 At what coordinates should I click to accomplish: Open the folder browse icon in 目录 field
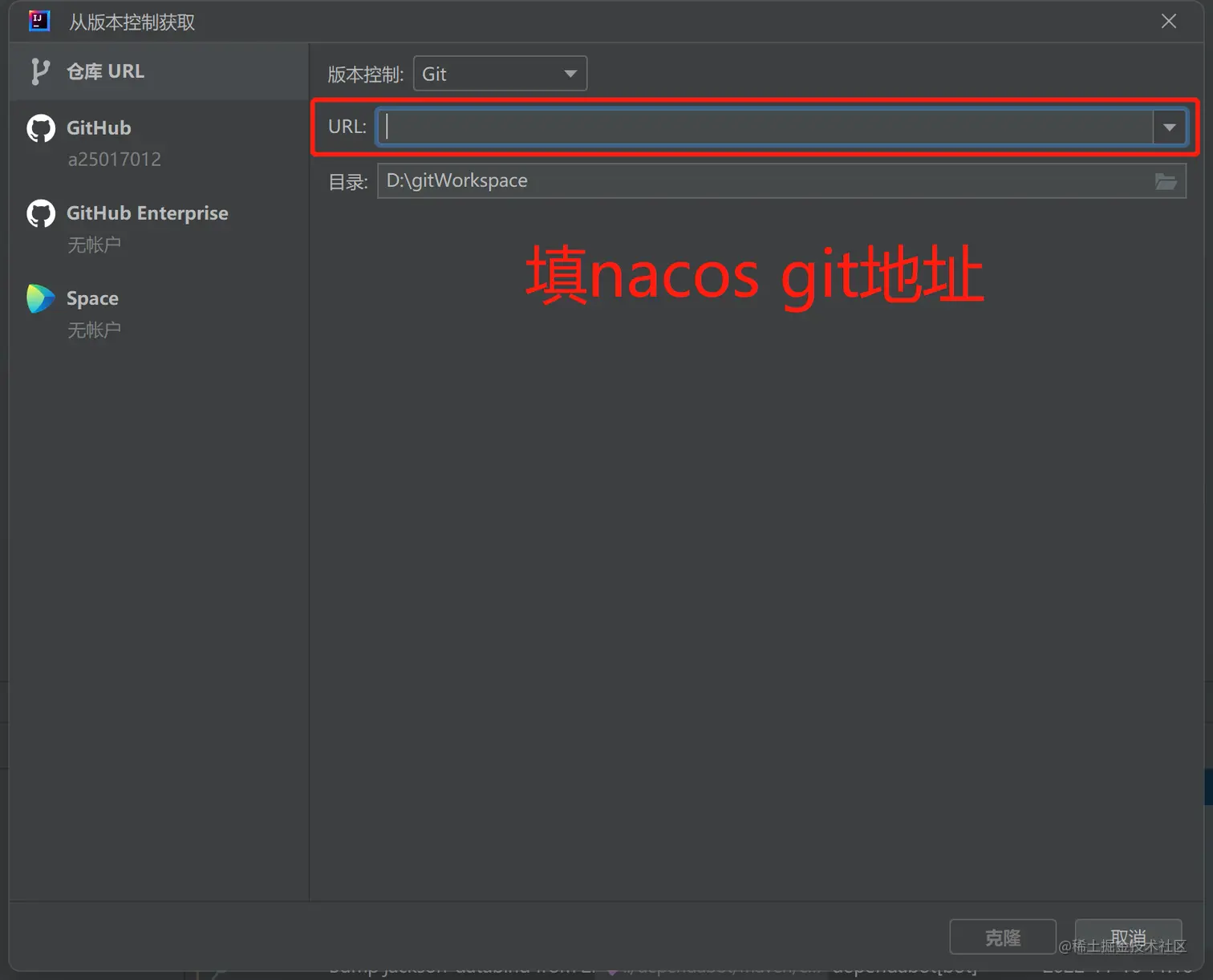[1166, 182]
